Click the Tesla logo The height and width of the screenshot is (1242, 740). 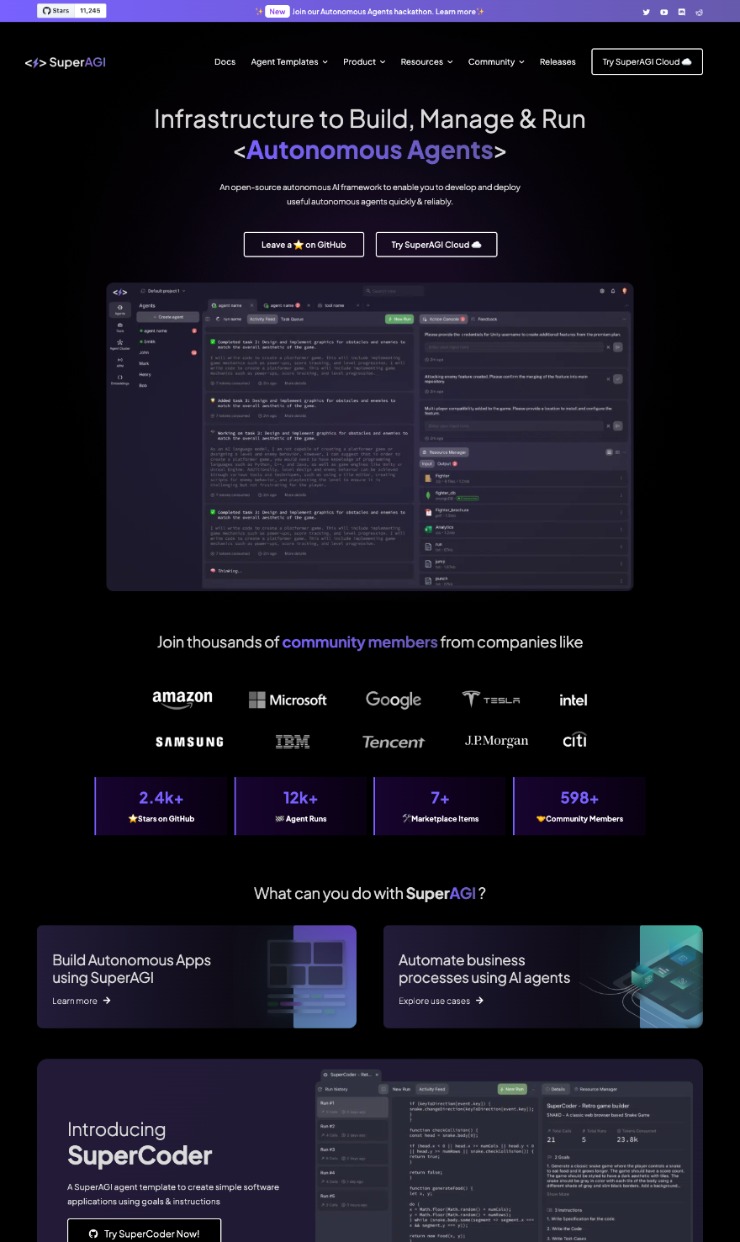click(x=491, y=699)
